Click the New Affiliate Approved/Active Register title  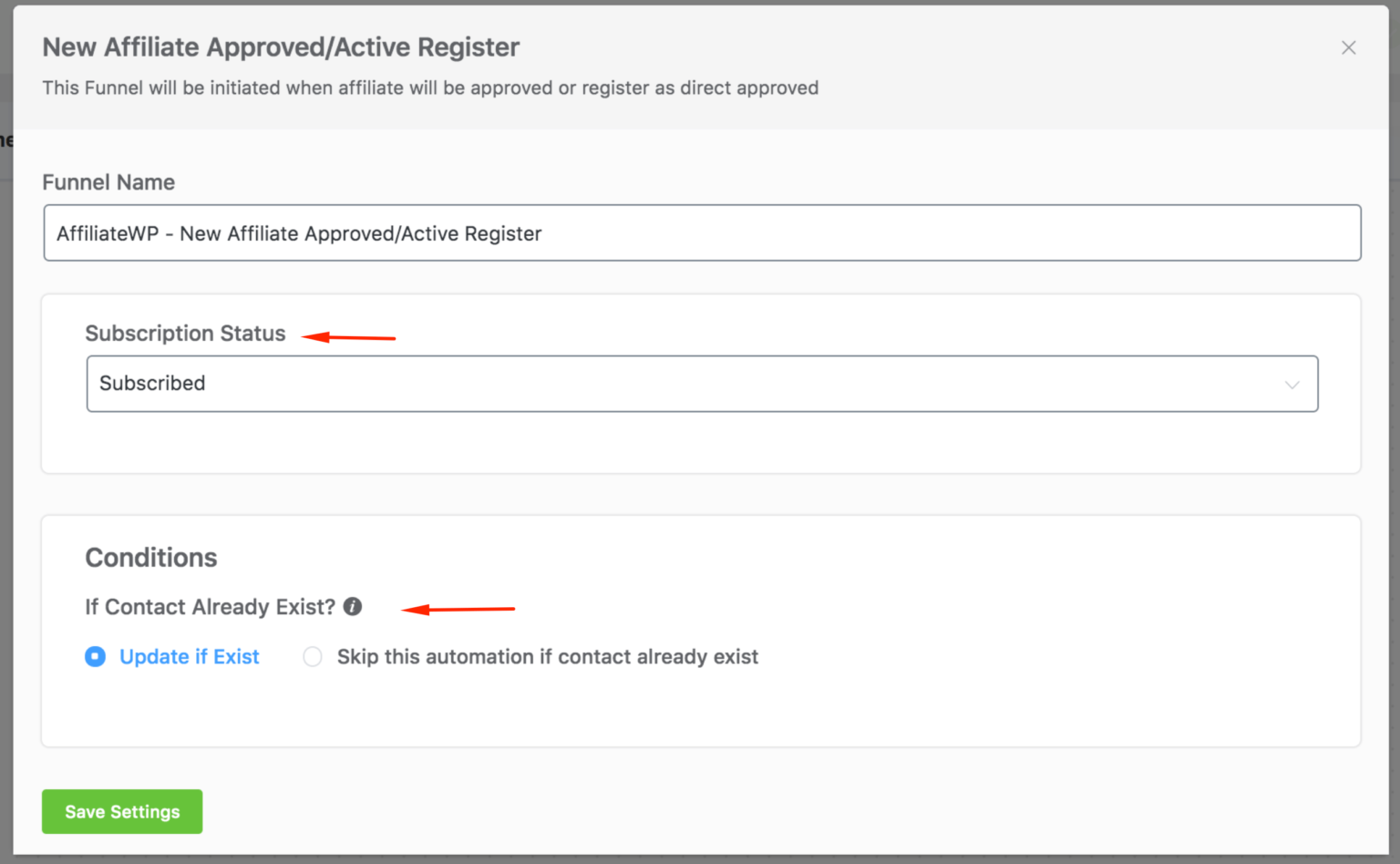[x=281, y=47]
